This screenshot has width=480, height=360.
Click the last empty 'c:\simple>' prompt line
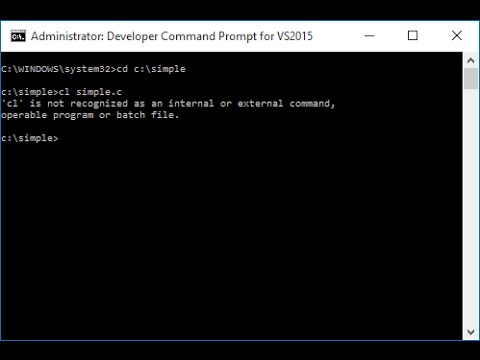click(x=30, y=138)
